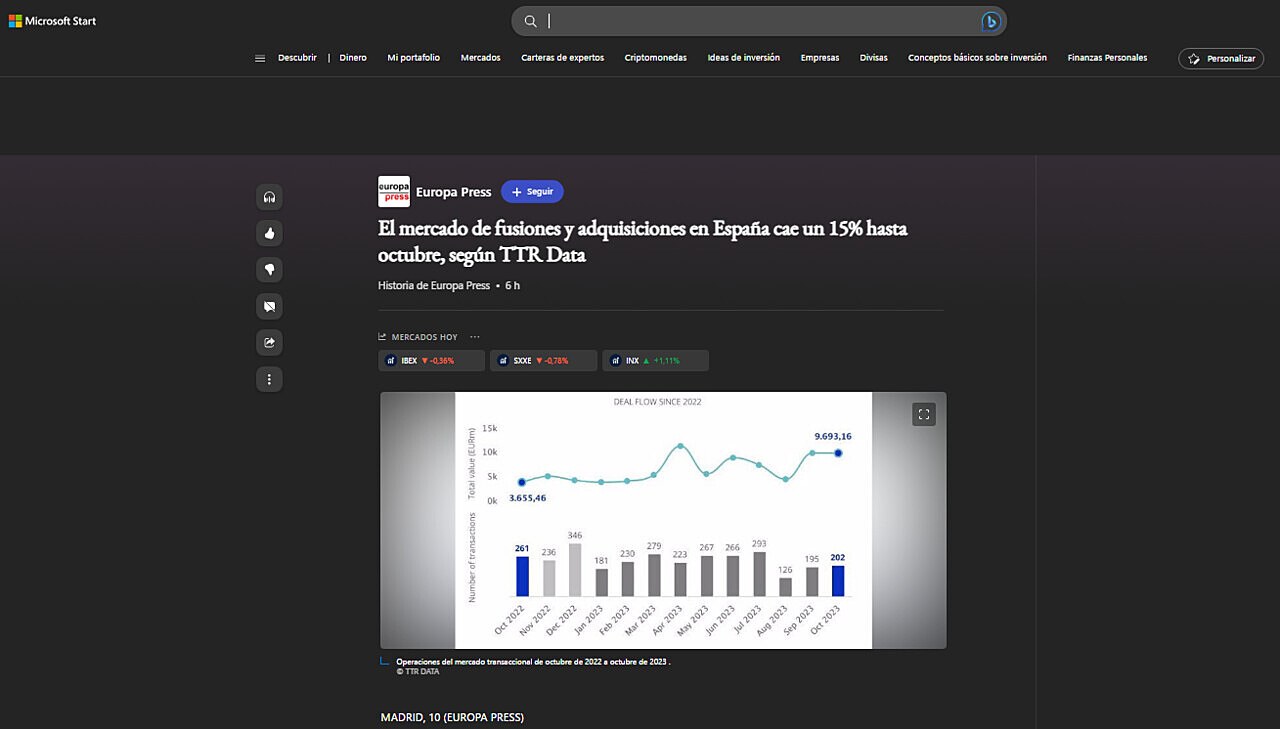Screen dimensions: 1280x729
Task: Click 'Historia de Europa Press' byline
Action: tap(434, 286)
